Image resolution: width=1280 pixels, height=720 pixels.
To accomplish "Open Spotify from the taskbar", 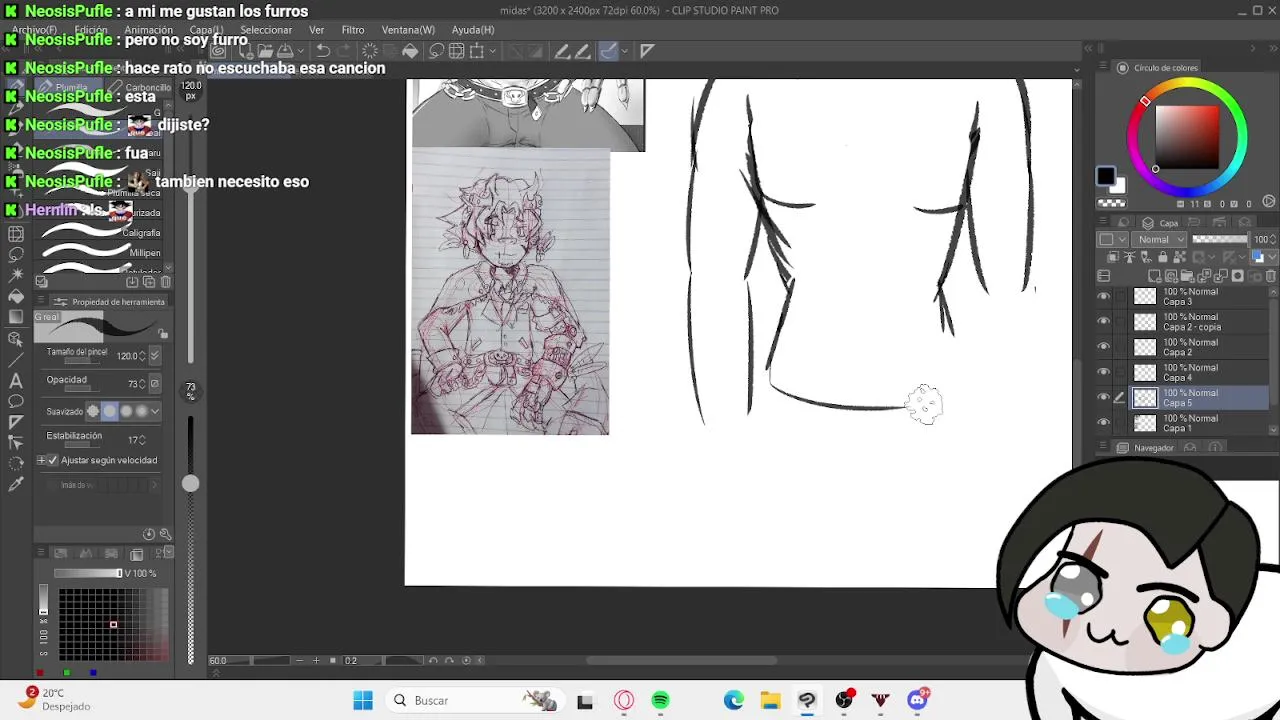I will [x=661, y=700].
